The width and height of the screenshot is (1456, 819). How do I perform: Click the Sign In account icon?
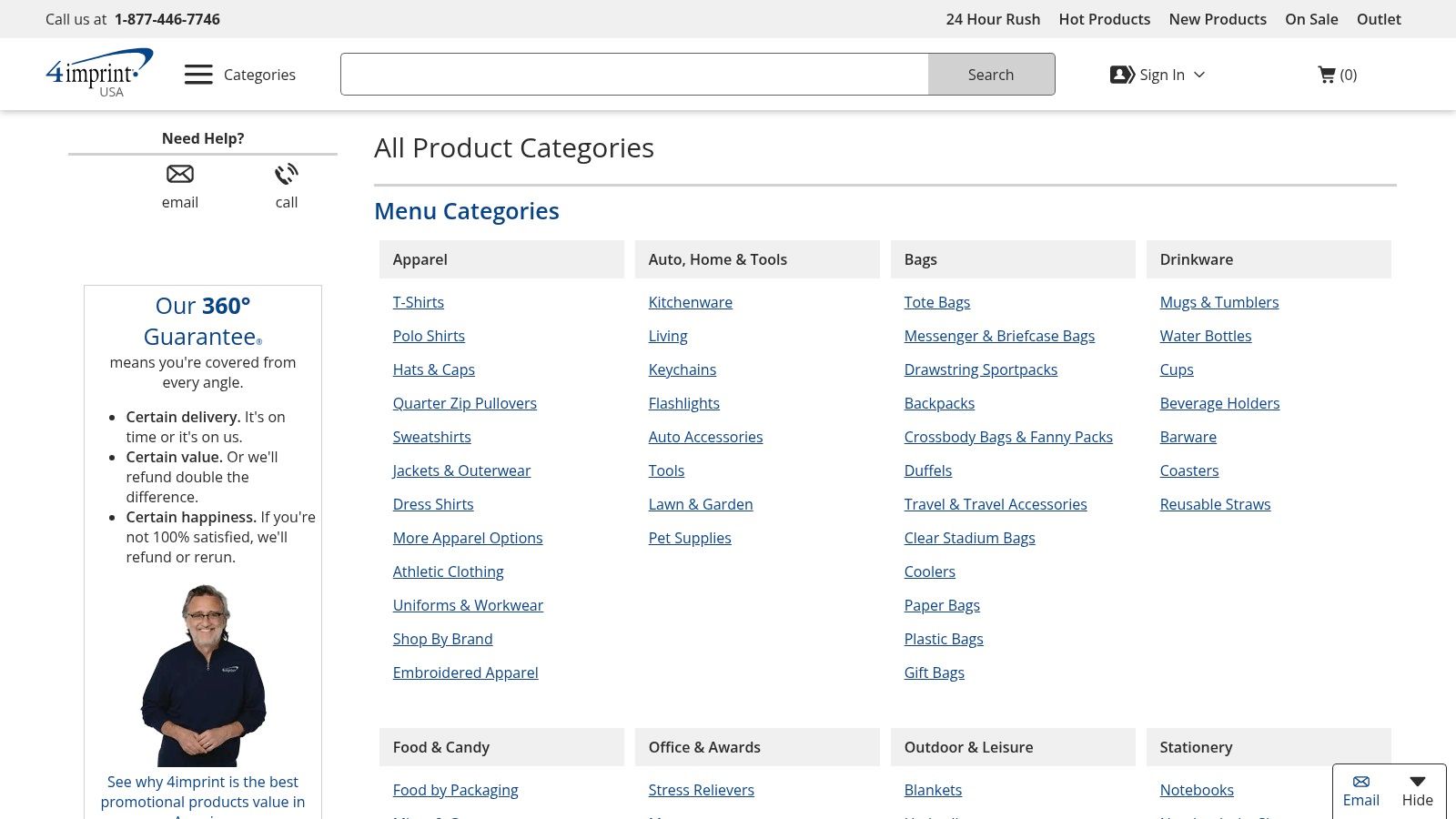pyautogui.click(x=1122, y=75)
